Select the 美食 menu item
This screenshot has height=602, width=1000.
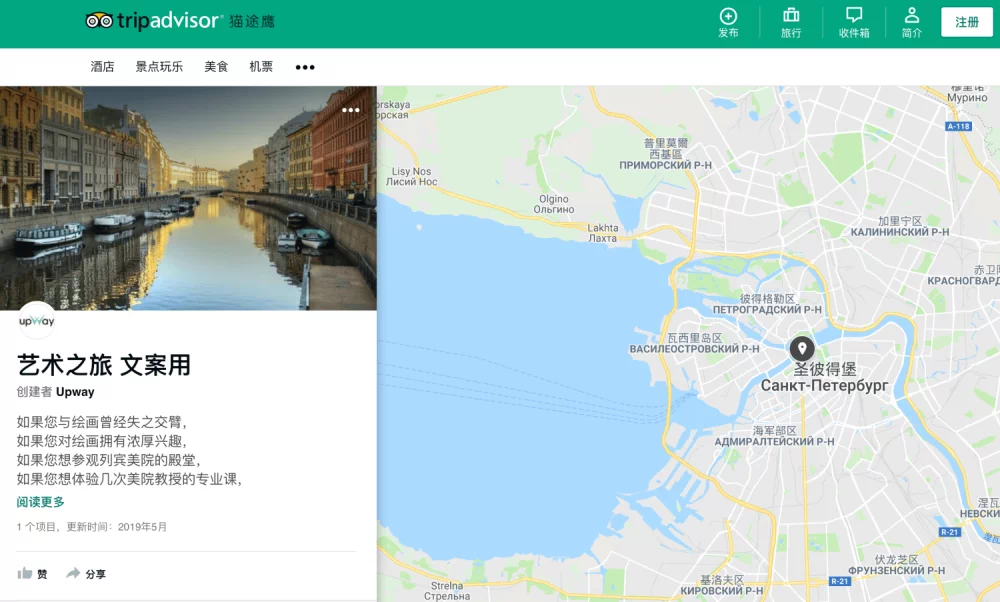click(216, 66)
